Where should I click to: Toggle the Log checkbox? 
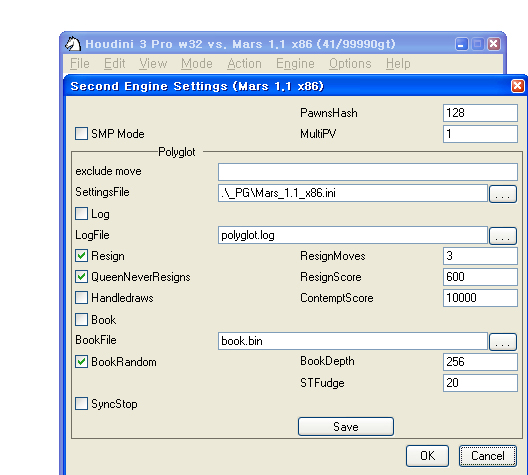pyautogui.click(x=81, y=214)
